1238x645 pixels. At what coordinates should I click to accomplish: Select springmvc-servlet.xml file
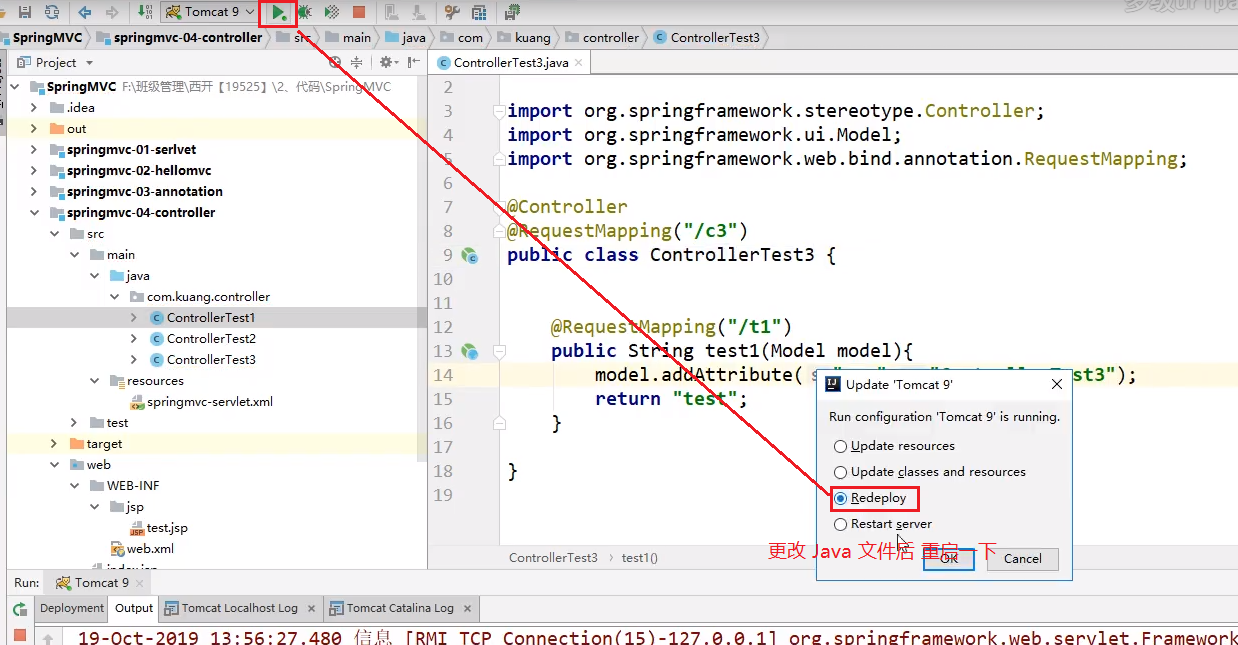[201, 401]
